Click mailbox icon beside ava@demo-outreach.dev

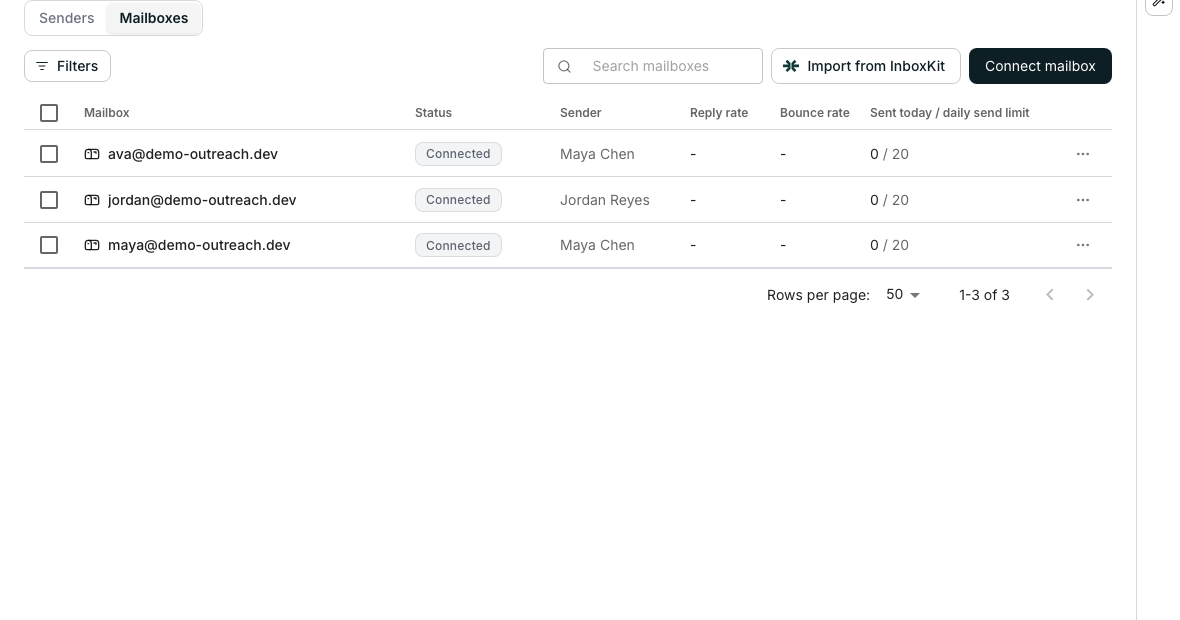(92, 154)
